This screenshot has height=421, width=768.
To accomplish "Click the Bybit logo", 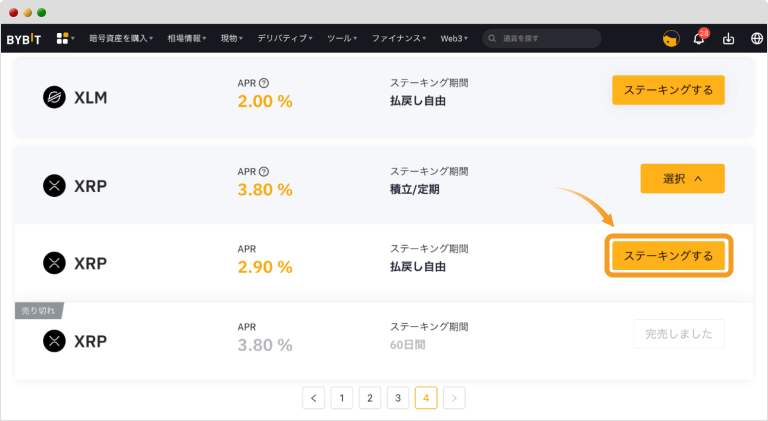I will click(x=24, y=39).
